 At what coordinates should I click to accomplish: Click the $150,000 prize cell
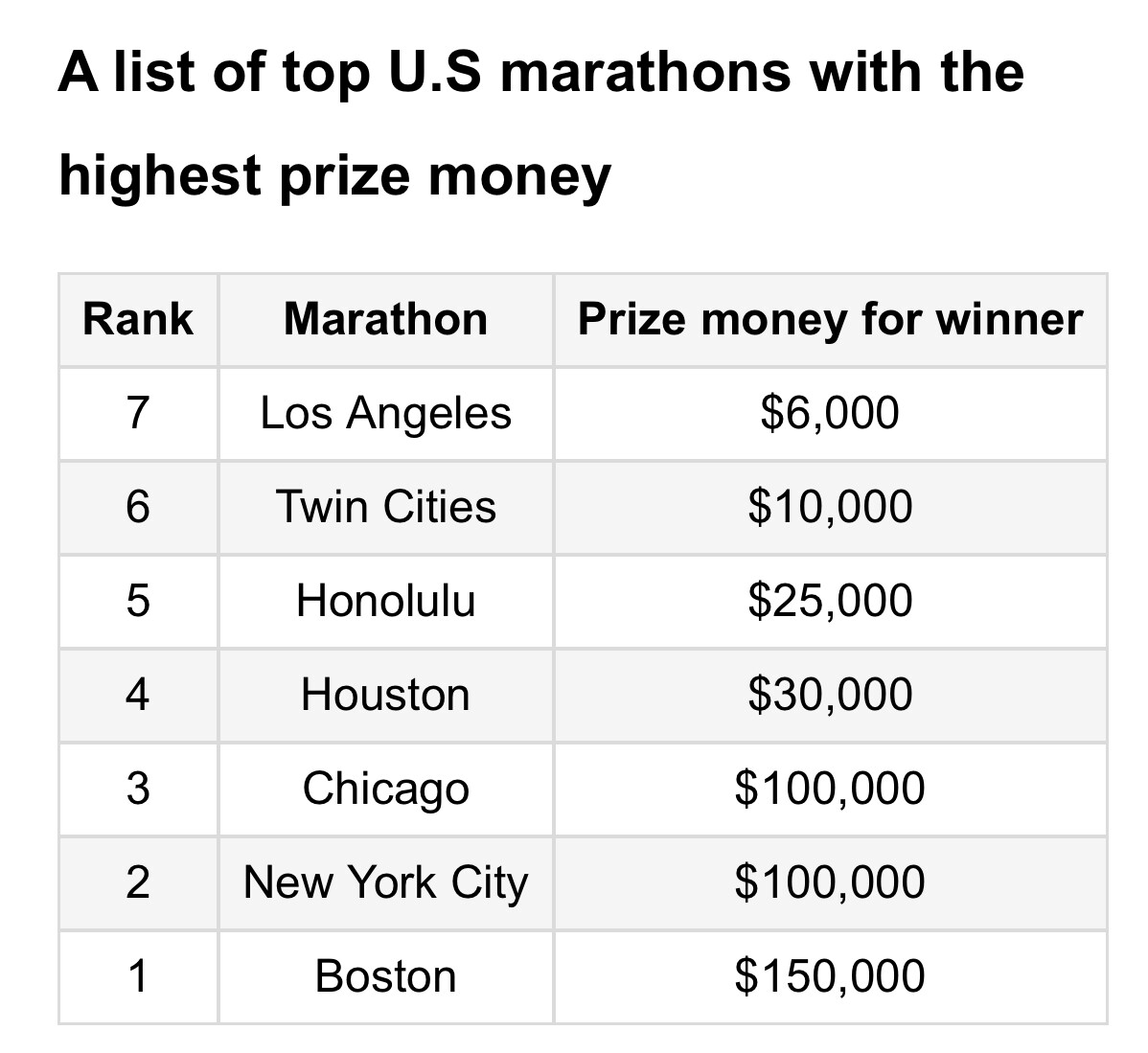[x=830, y=976]
